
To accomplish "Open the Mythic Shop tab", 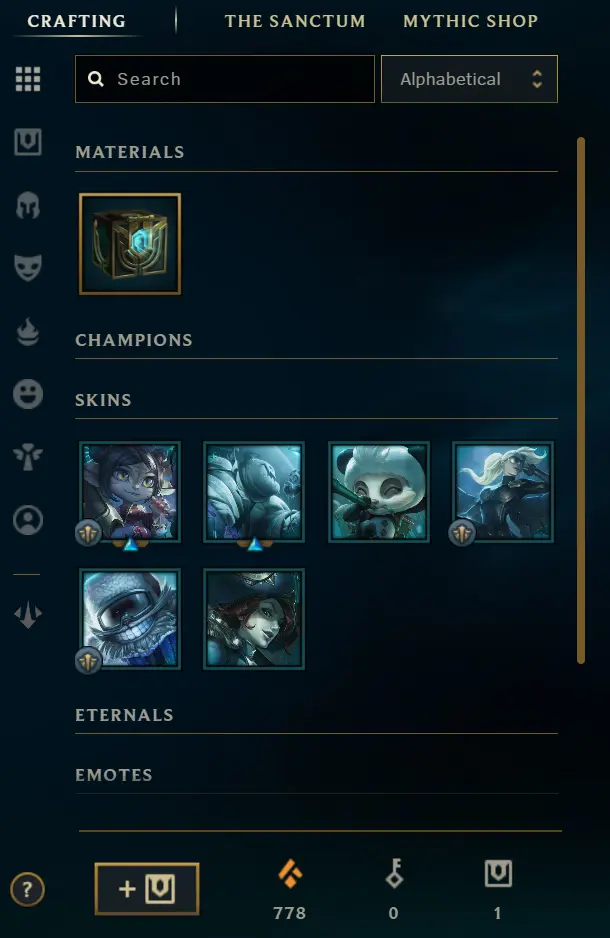I will (471, 21).
